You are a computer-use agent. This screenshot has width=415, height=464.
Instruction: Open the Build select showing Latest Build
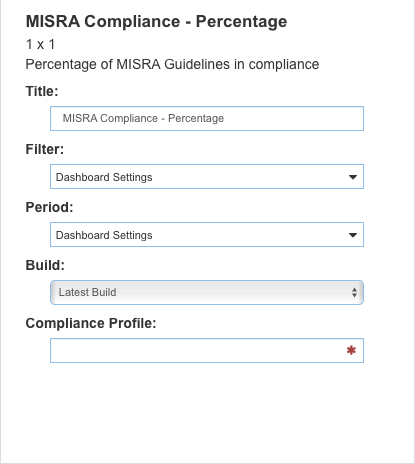click(207, 292)
